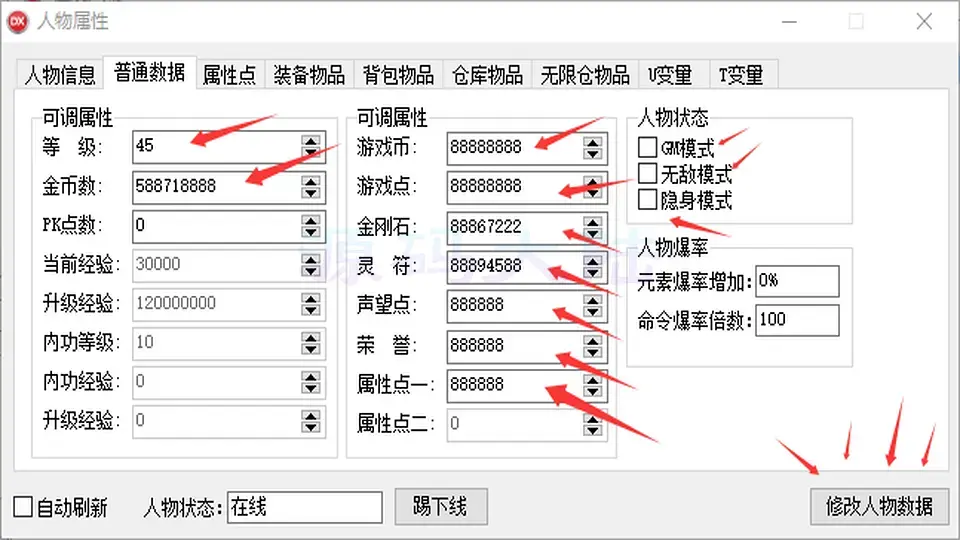Image resolution: width=960 pixels, height=540 pixels.
Task: Increase PK点数 with the up spinner arrow
Action: point(311,220)
